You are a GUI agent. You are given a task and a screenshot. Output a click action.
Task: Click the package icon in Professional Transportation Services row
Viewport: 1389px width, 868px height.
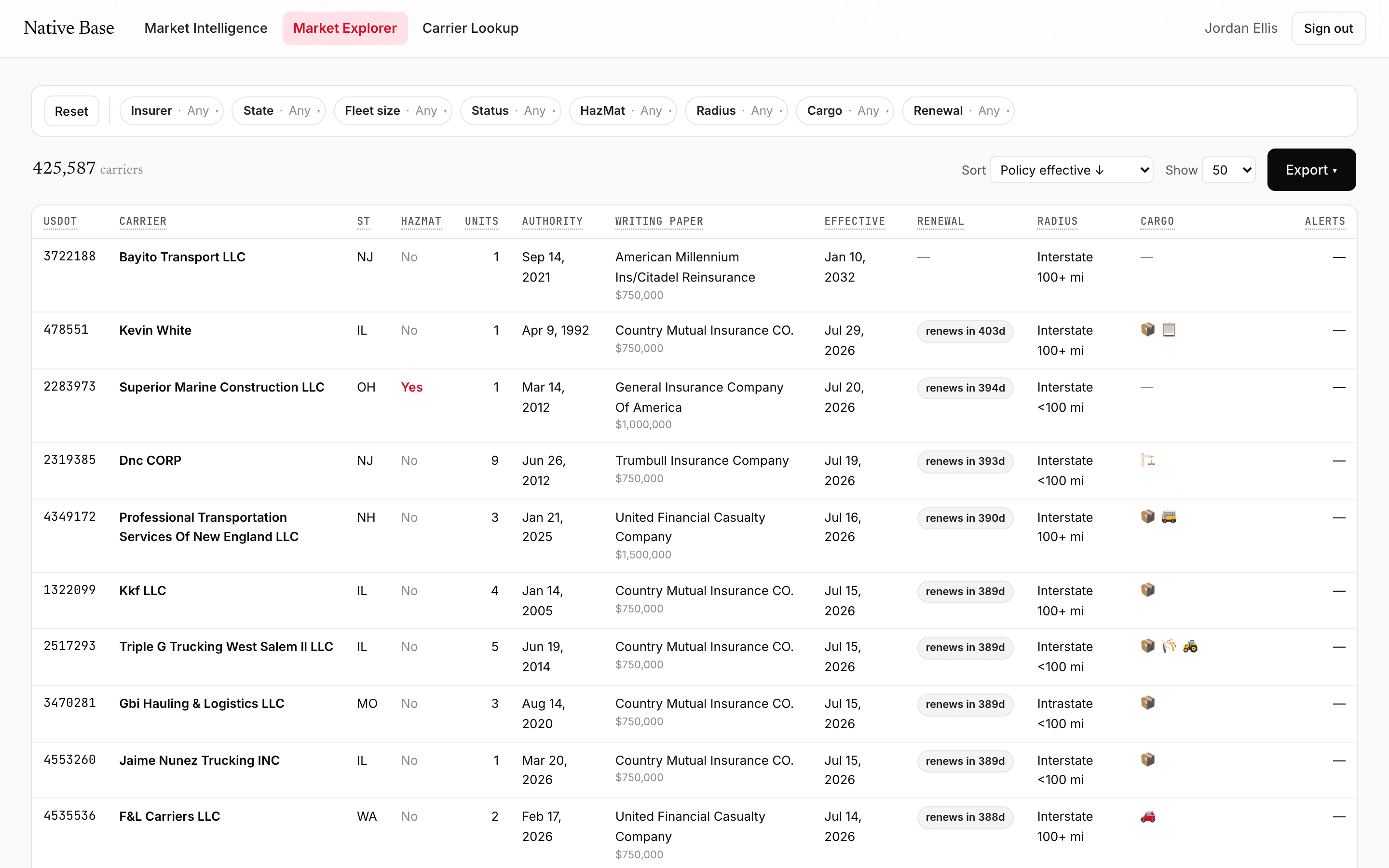coord(1147,516)
